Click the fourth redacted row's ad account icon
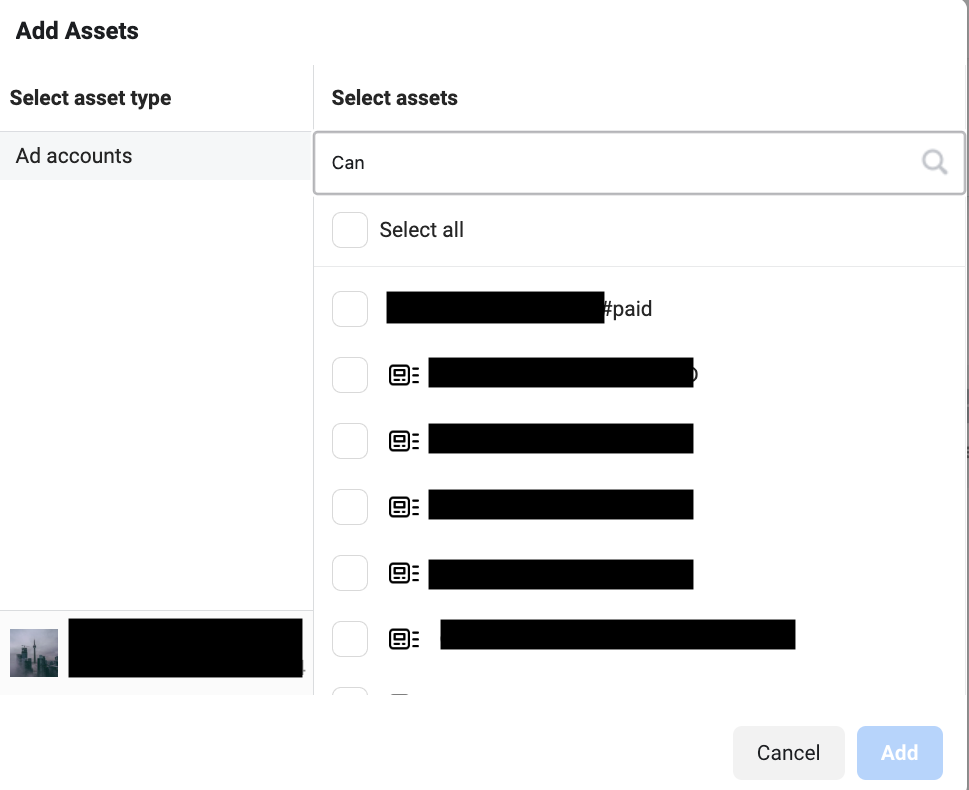Image resolution: width=969 pixels, height=790 pixels. tap(404, 573)
